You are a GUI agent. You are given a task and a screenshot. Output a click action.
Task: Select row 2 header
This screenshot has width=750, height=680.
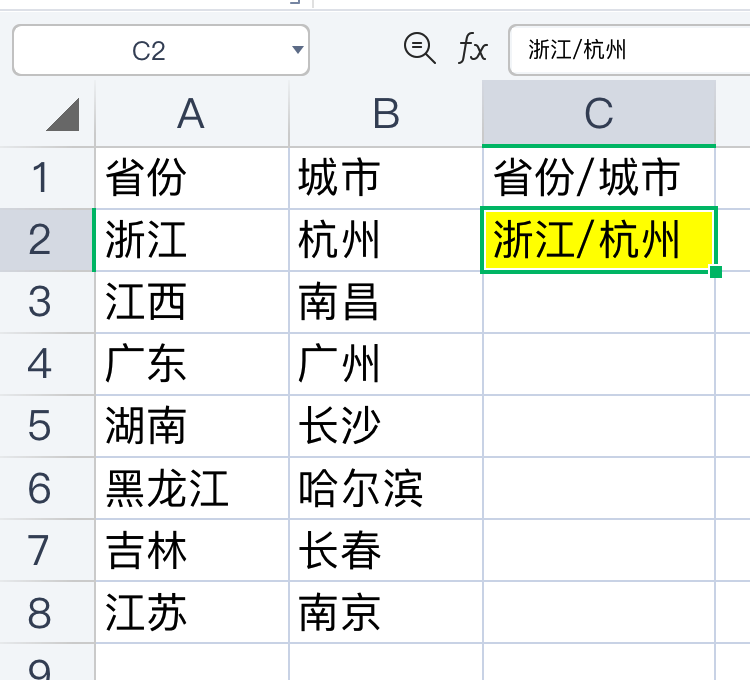click(47, 240)
